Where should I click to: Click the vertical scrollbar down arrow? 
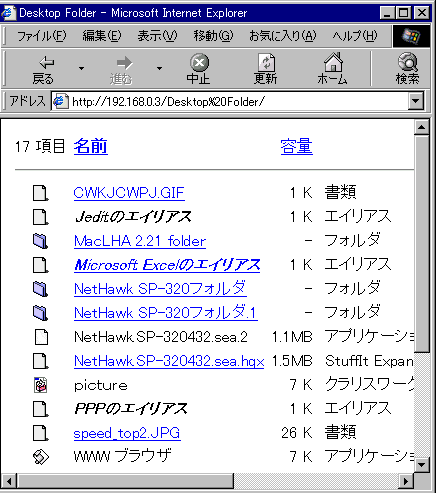pos(422,464)
